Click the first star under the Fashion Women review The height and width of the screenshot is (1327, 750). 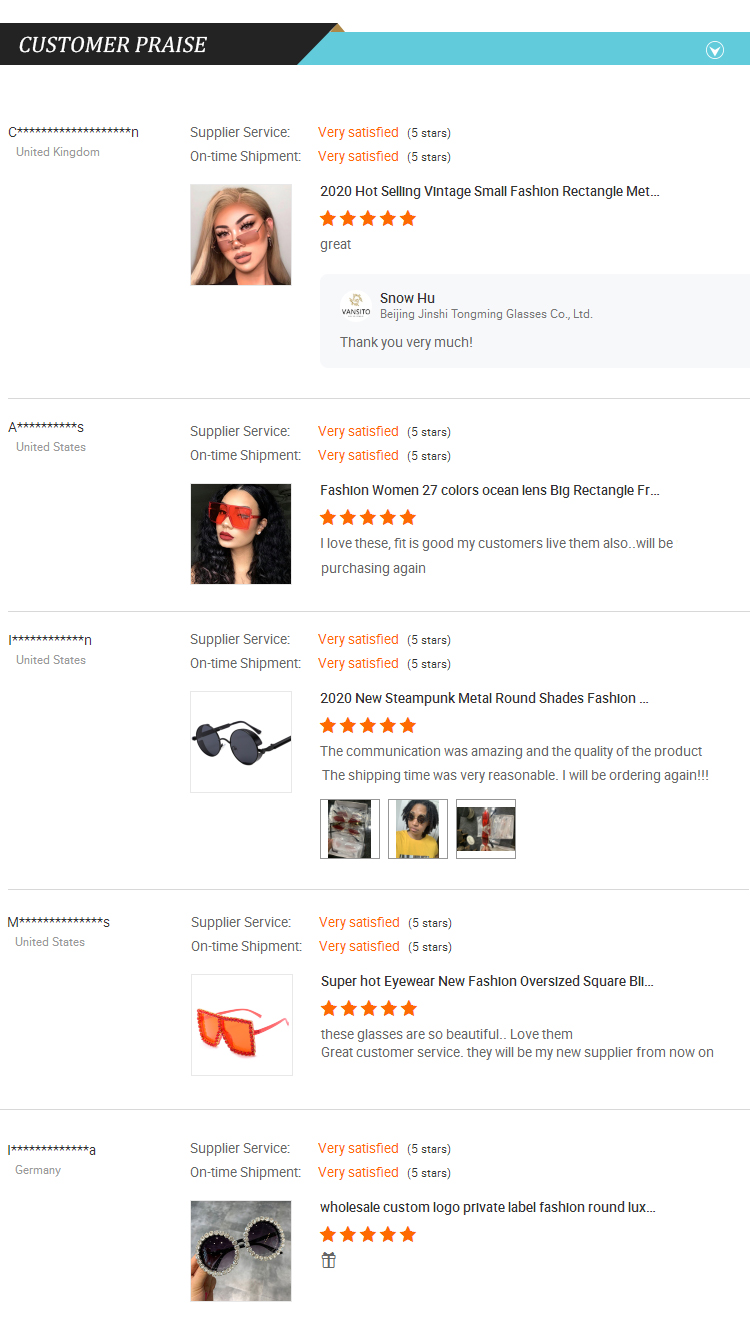coord(327,517)
